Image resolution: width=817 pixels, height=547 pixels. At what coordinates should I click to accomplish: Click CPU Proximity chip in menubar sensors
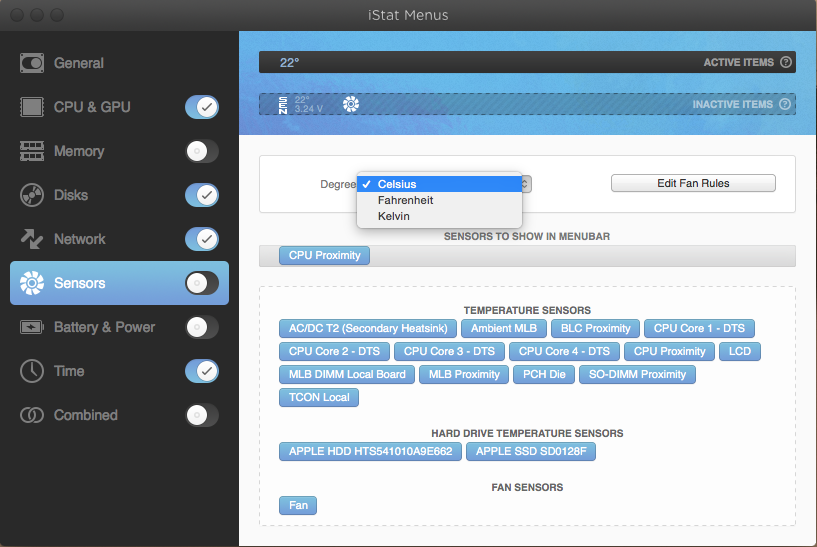(x=324, y=255)
